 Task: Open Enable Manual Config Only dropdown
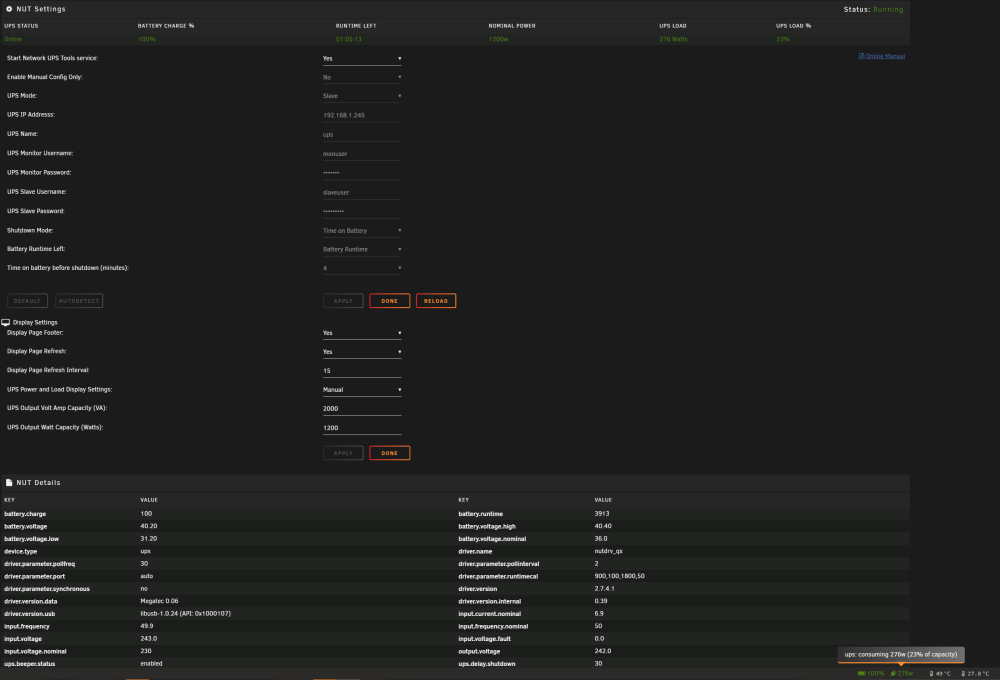tap(362, 77)
